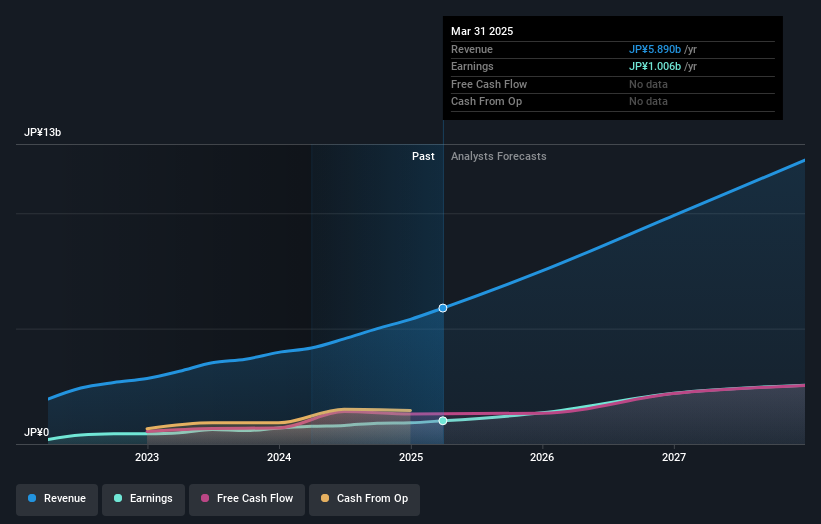821x524 pixels.
Task: Click the Free Cash Flow row in the tooltip
Action: 613,84
